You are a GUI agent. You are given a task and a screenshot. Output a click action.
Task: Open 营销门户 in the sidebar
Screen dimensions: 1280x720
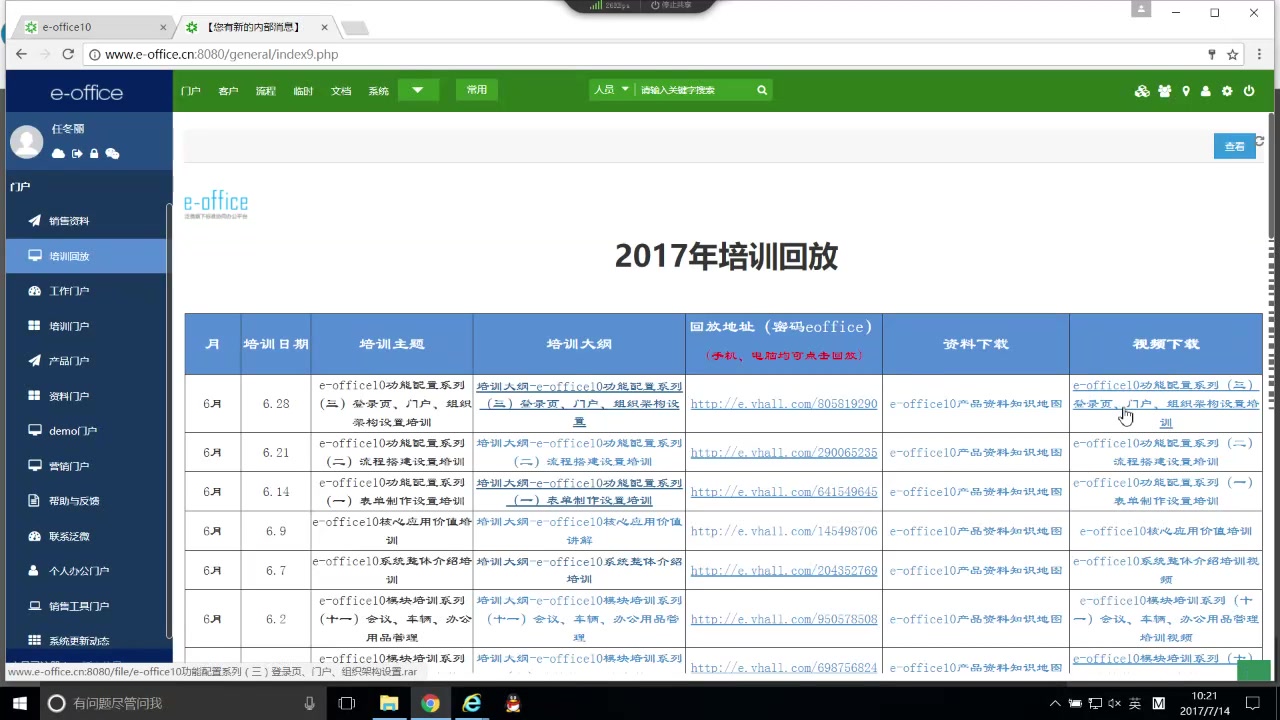(x=86, y=466)
